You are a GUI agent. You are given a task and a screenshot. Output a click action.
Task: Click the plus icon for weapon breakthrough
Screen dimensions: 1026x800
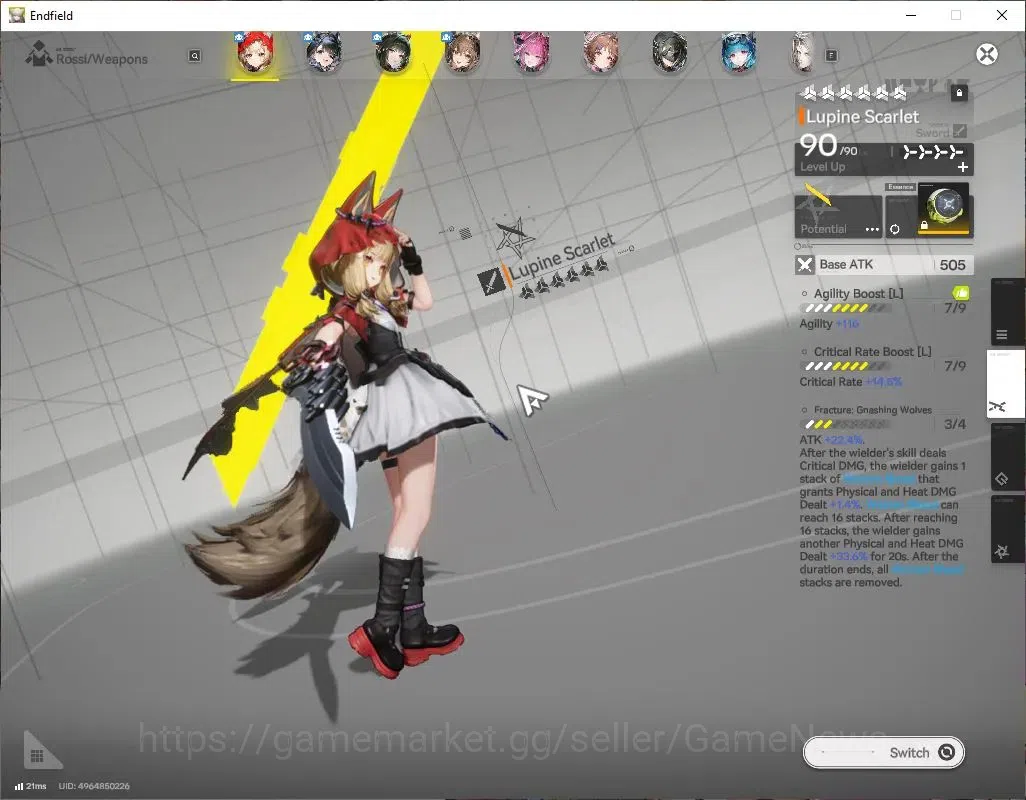[x=963, y=167]
